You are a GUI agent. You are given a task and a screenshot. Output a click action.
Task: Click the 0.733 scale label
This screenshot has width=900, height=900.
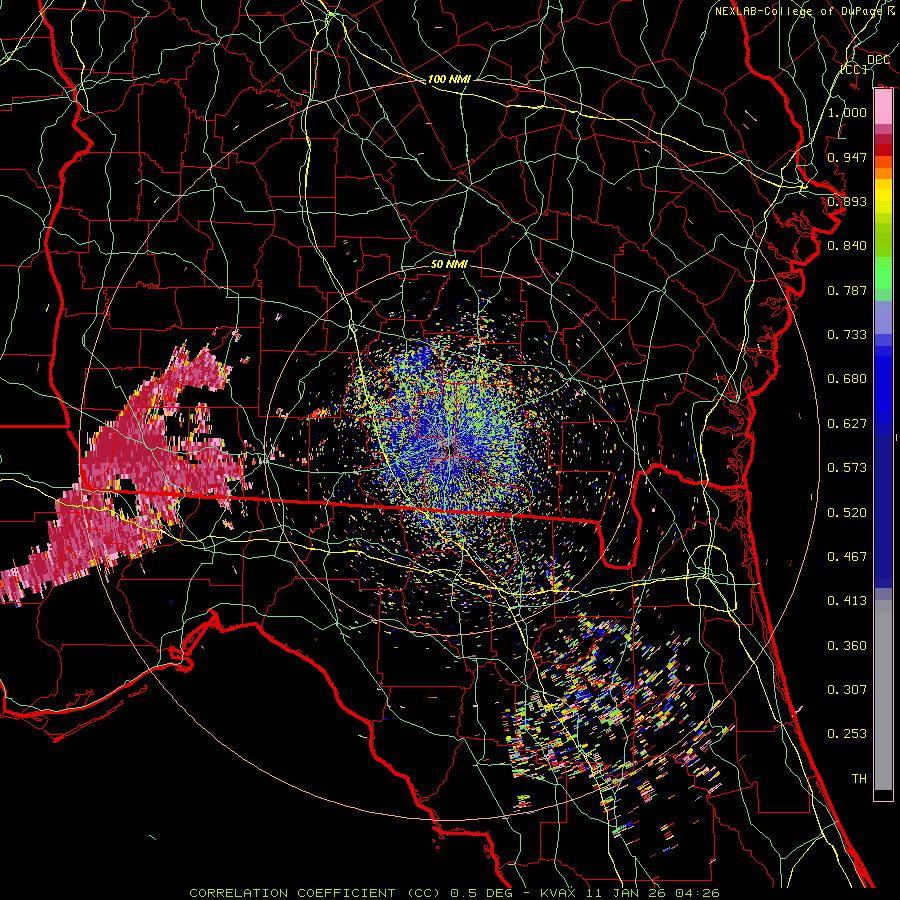tap(847, 335)
